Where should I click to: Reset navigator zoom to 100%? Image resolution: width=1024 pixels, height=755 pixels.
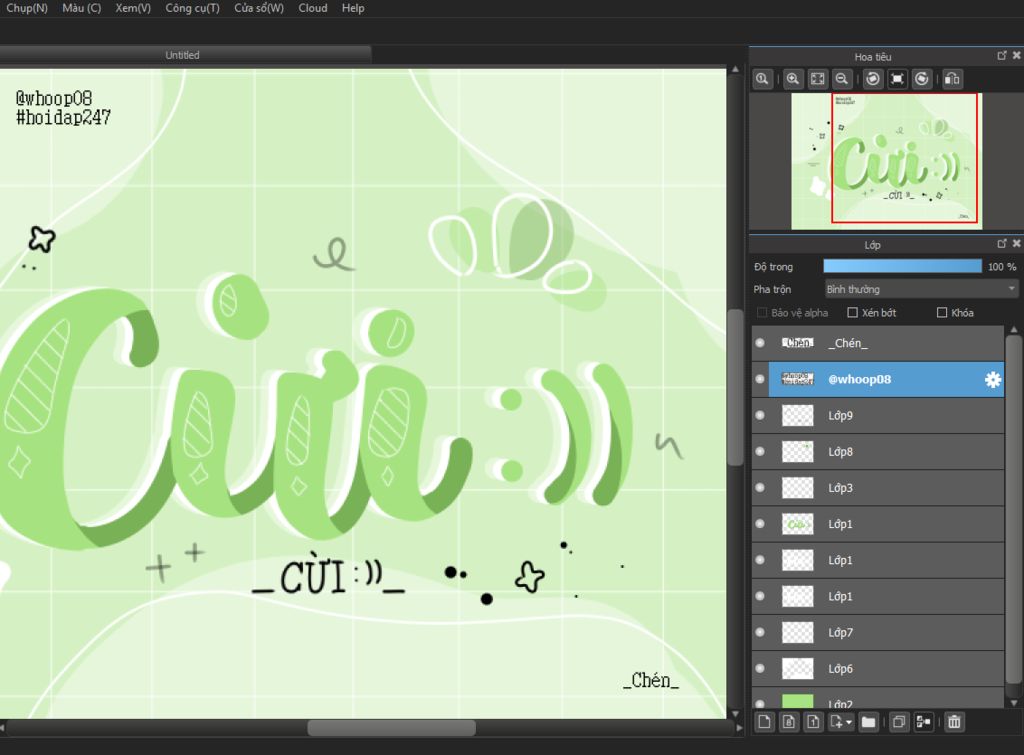point(762,79)
